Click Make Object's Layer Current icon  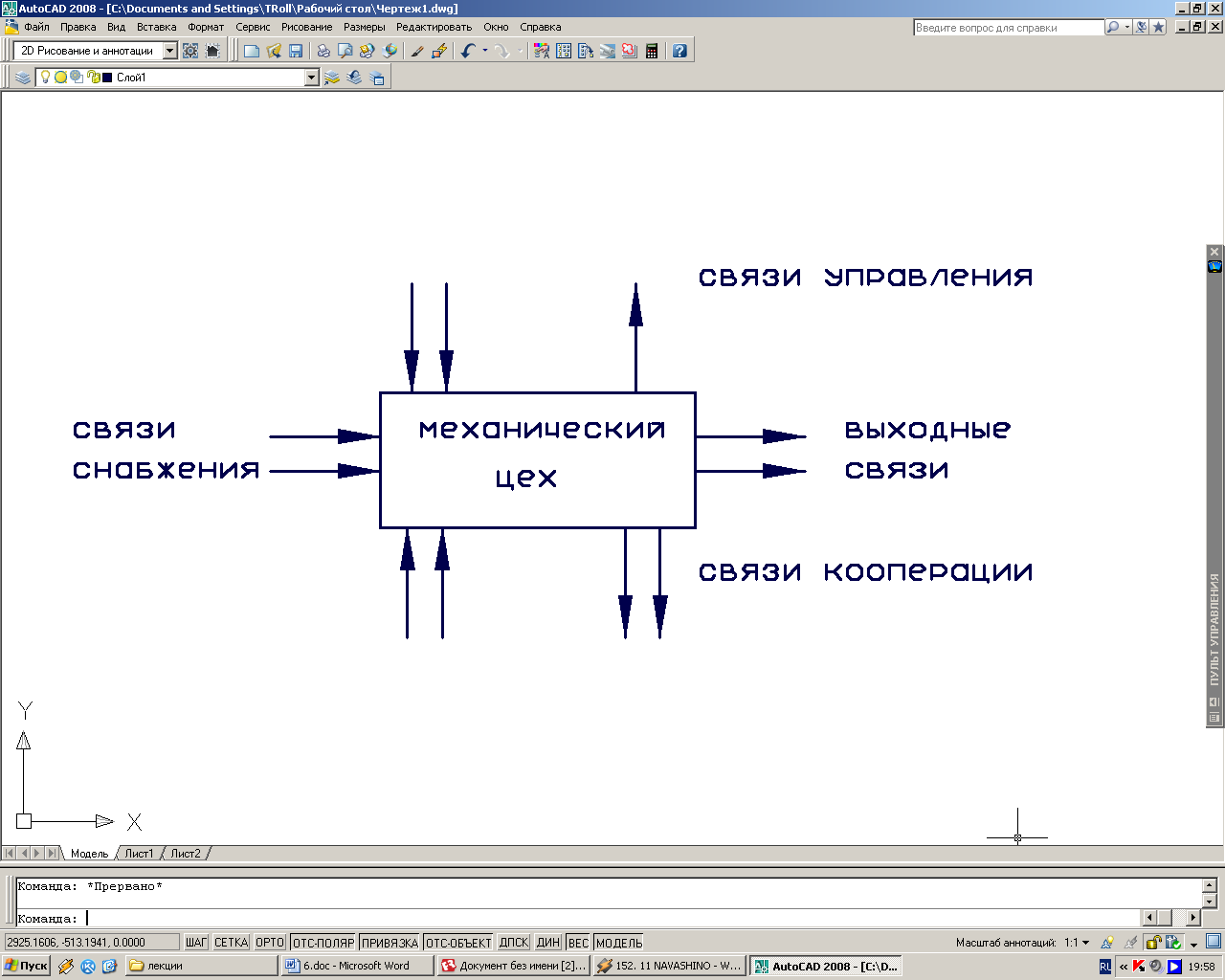332,78
